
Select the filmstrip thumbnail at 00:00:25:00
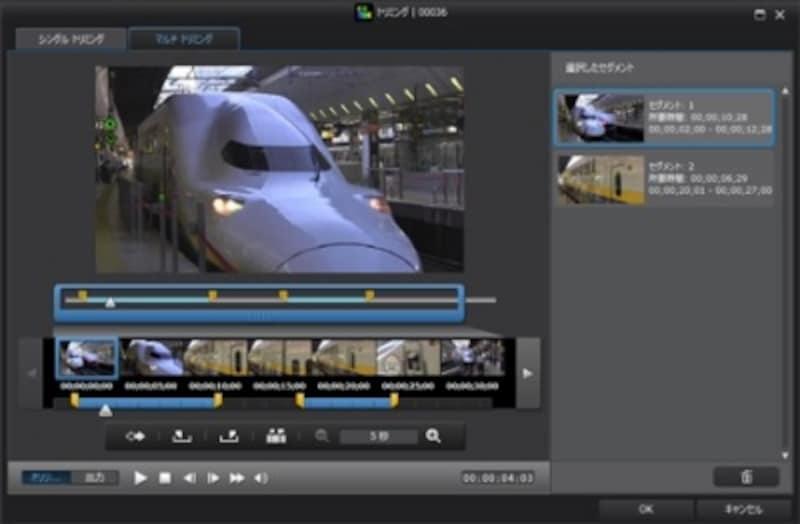point(408,358)
